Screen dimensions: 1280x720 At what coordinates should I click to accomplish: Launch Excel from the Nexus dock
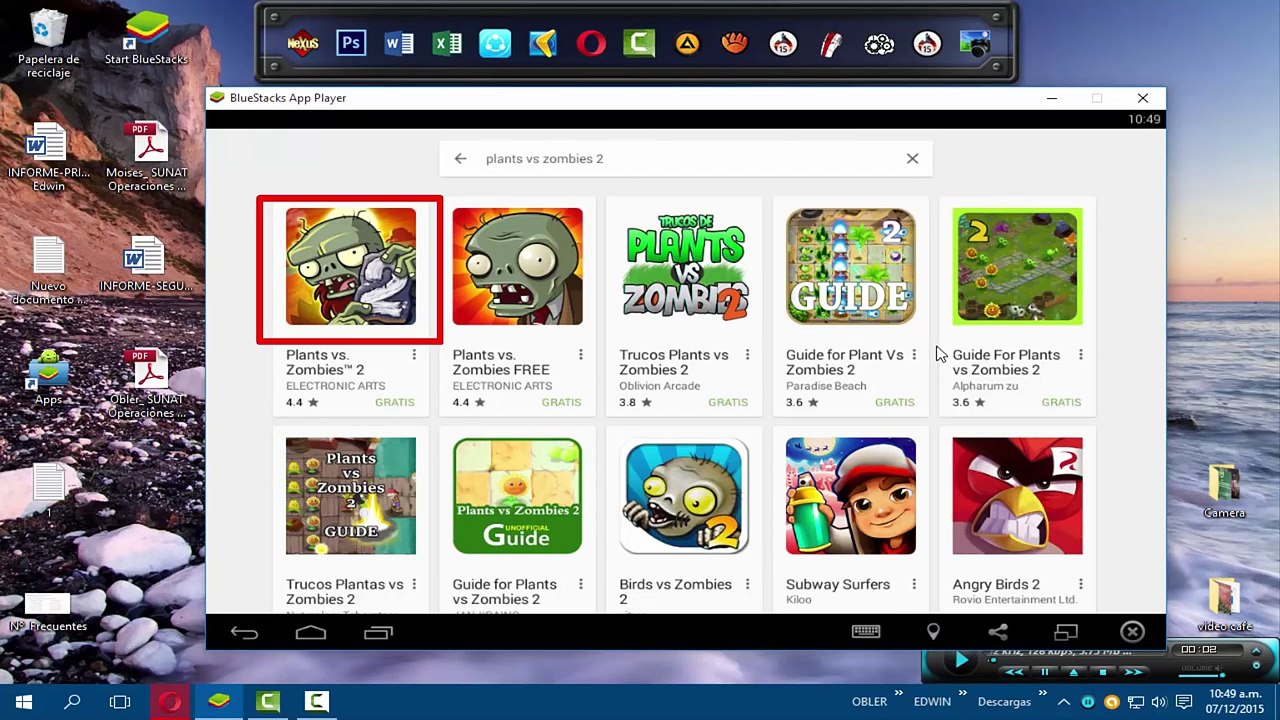[x=447, y=43]
